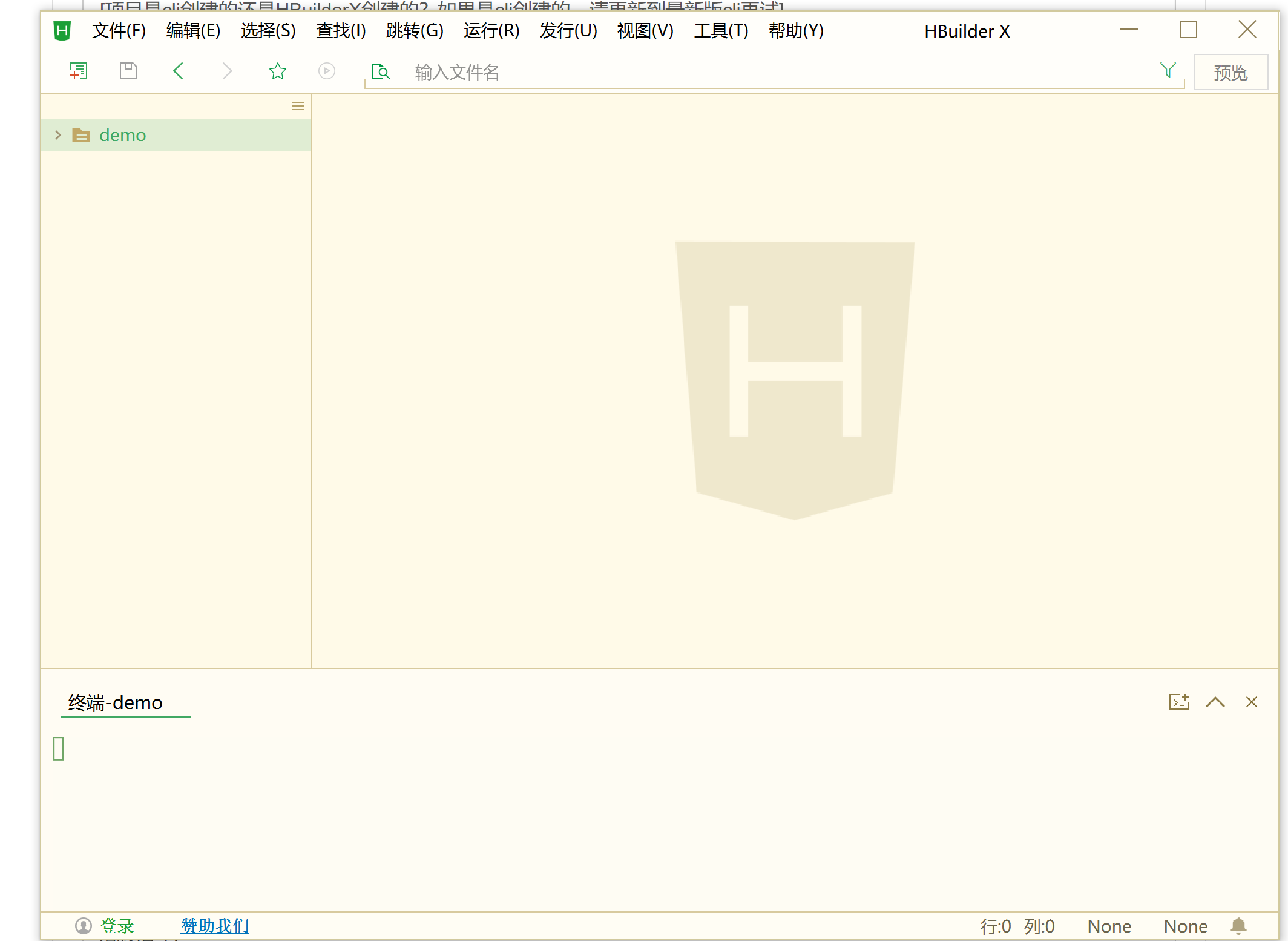Click the 登录 login link
The height and width of the screenshot is (941, 1288).
(x=117, y=926)
